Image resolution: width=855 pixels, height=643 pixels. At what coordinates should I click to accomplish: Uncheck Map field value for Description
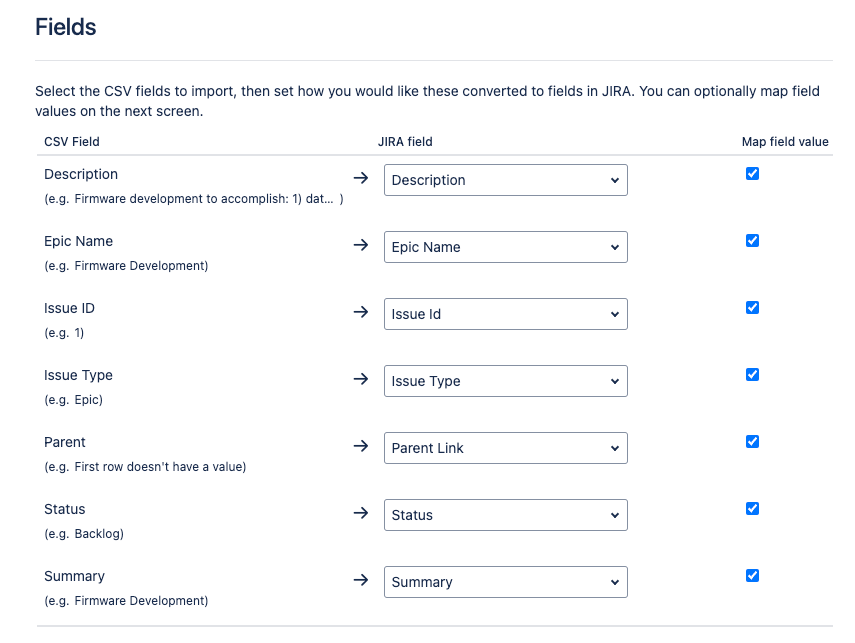(752, 173)
